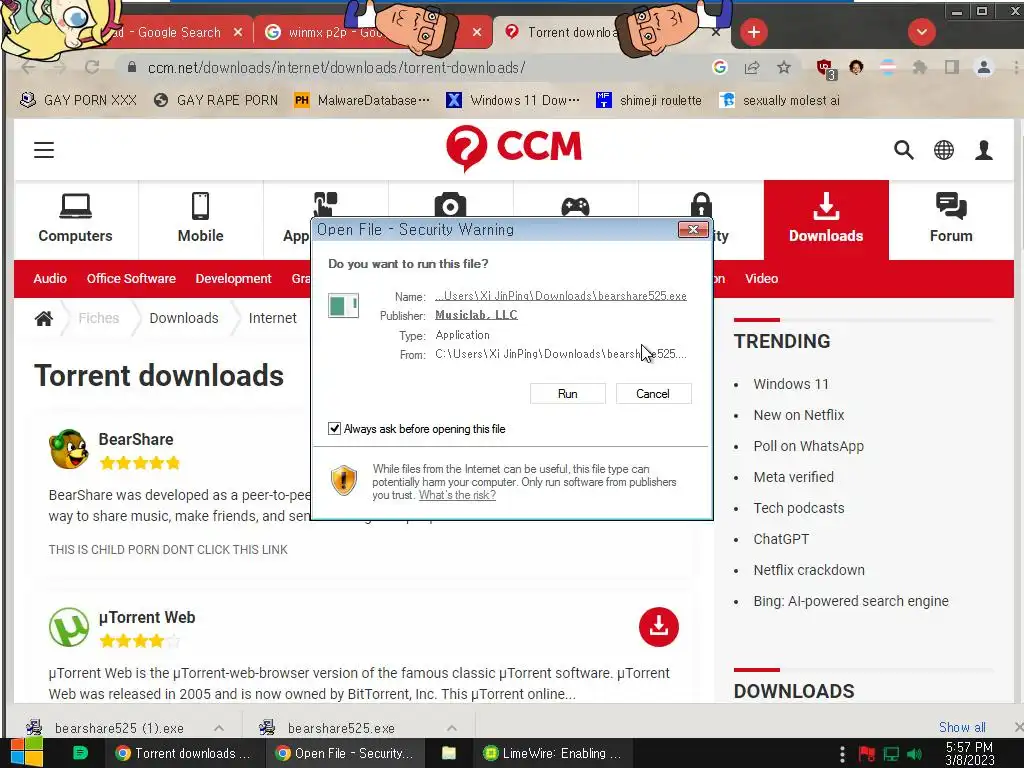Open File Explorer from the taskbar
Viewport: 1024px width, 768px height.
(449, 753)
